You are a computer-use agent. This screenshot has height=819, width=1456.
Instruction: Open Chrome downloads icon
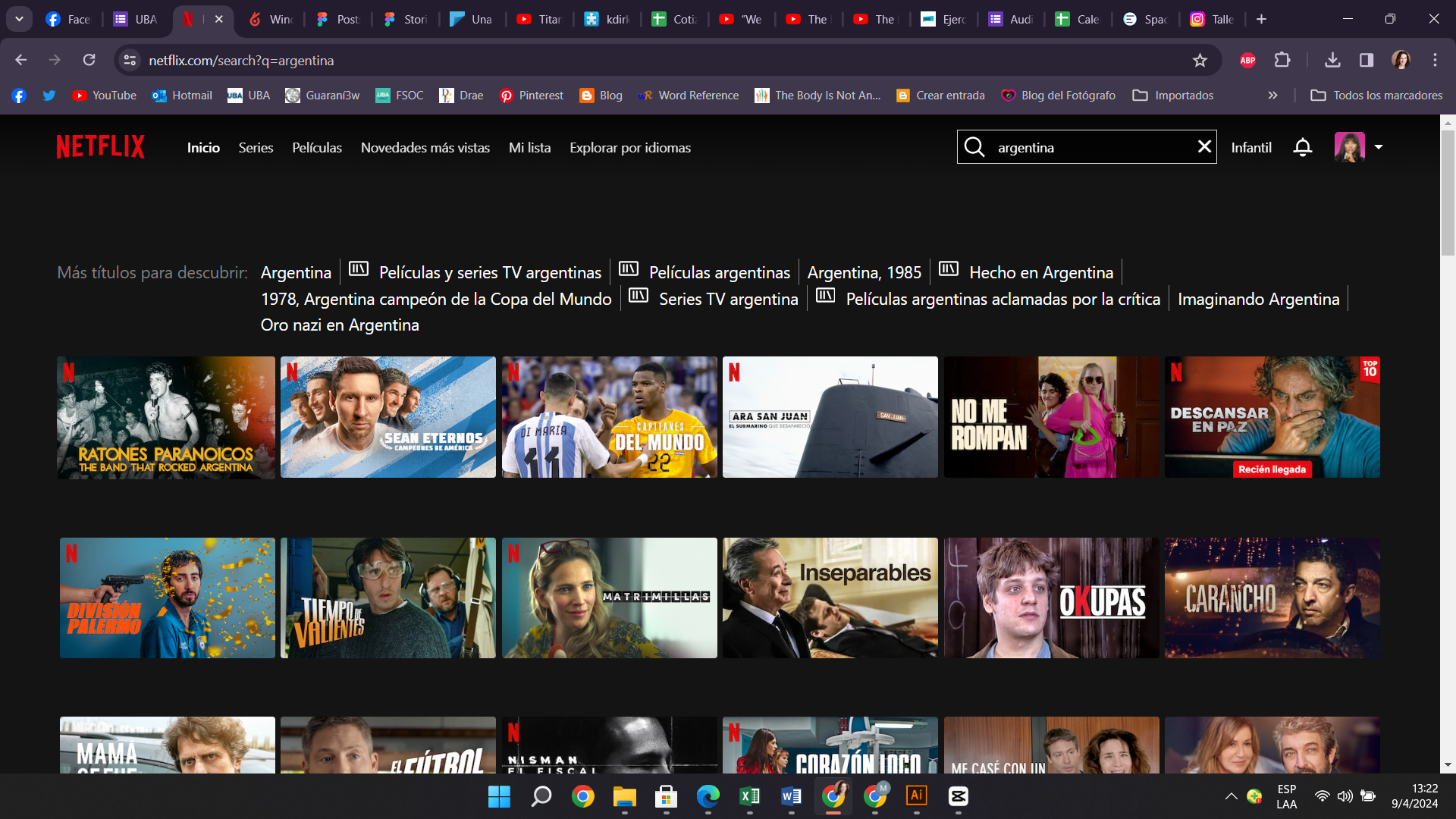point(1332,60)
